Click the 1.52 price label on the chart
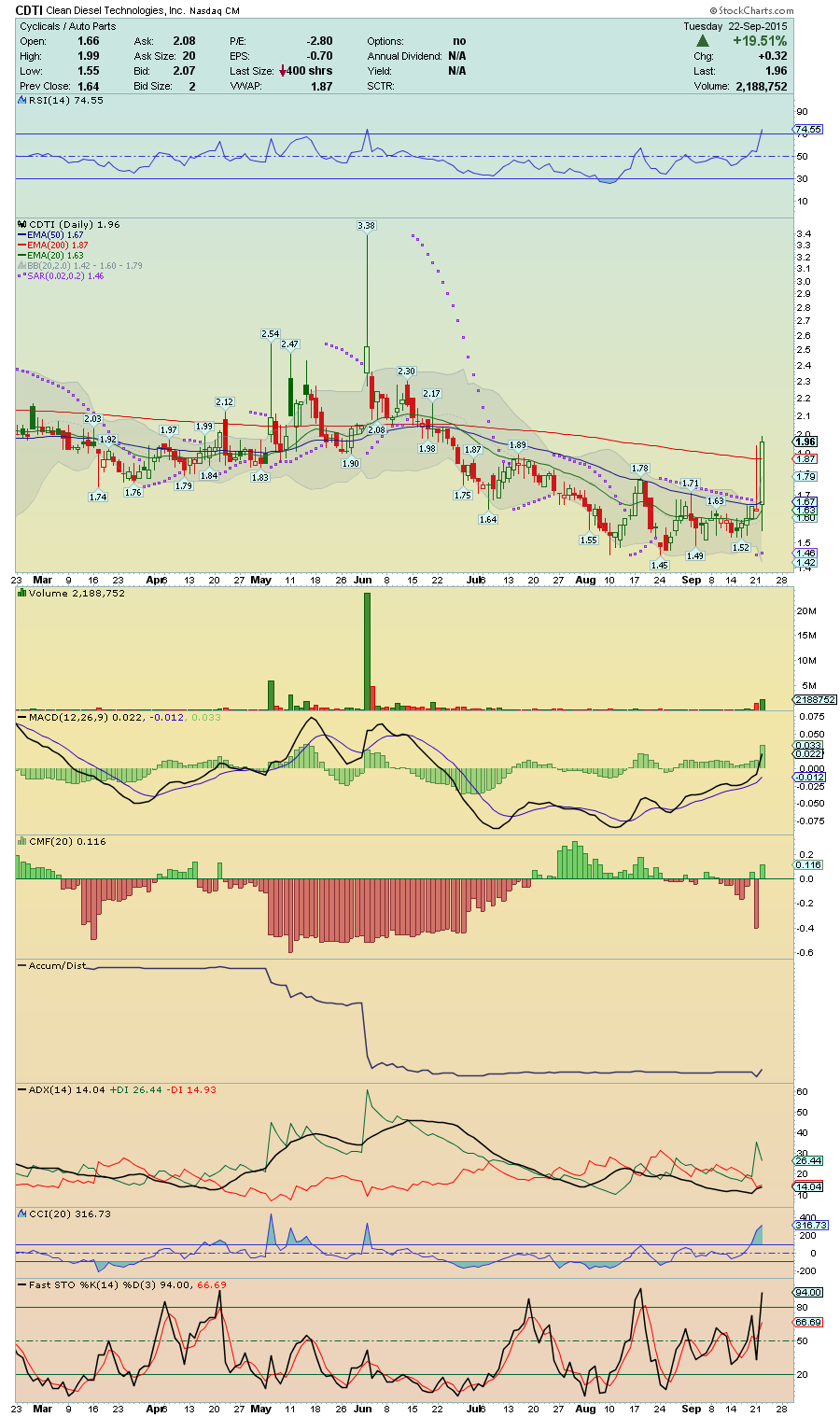This screenshot has width=840, height=1417. 741,548
